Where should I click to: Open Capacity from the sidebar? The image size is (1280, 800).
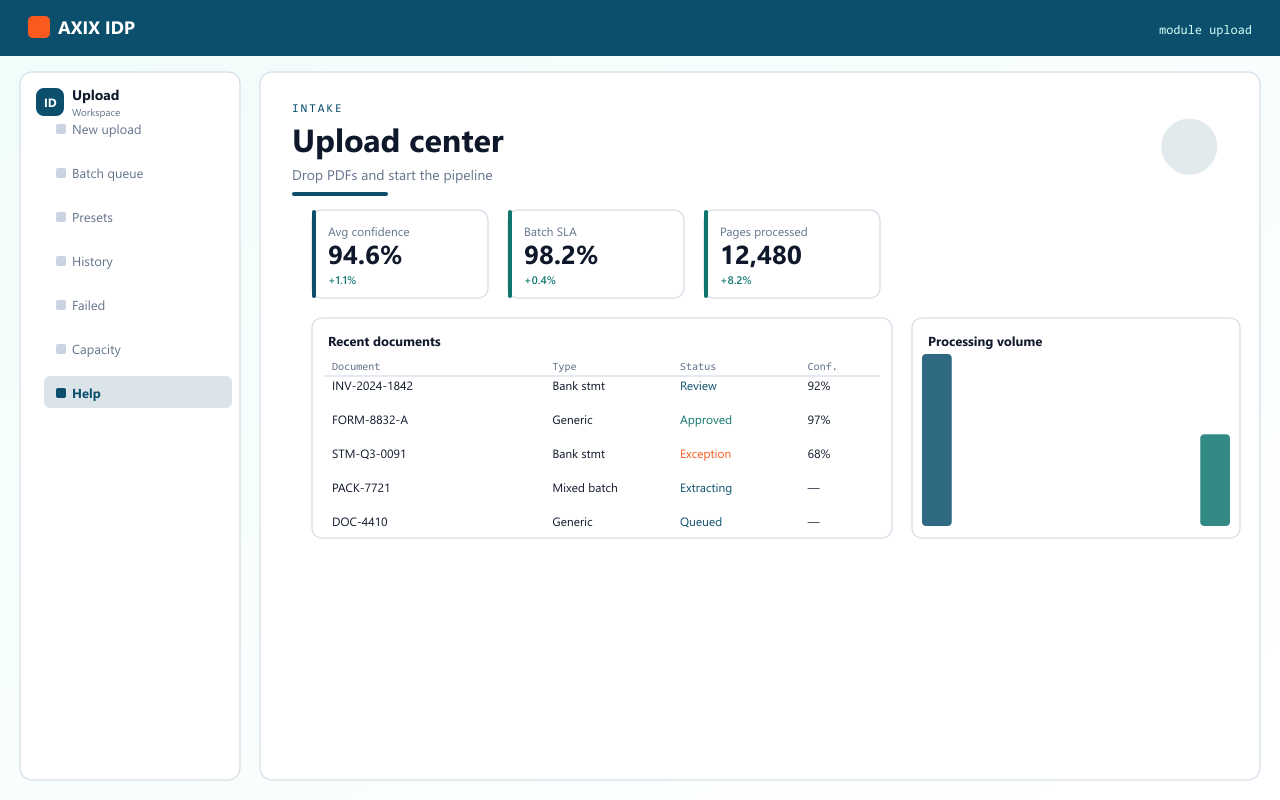point(138,349)
